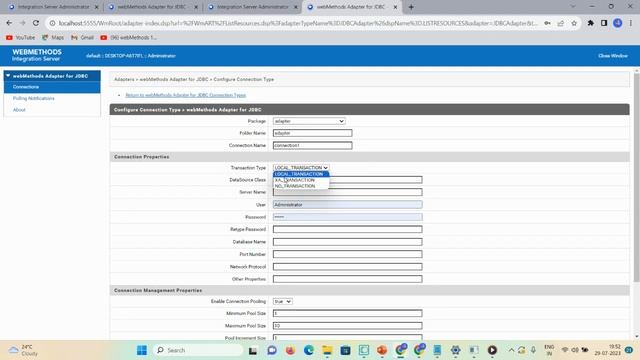
Task: Click the Close Window link
Action: pyautogui.click(x=613, y=56)
